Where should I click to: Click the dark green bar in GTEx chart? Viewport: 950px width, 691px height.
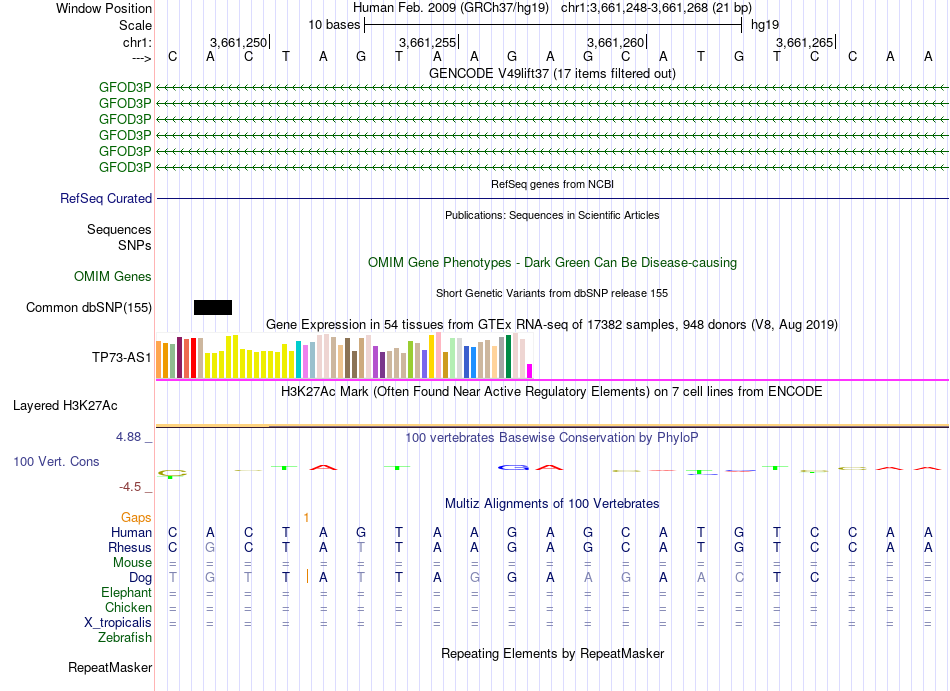coord(509,357)
